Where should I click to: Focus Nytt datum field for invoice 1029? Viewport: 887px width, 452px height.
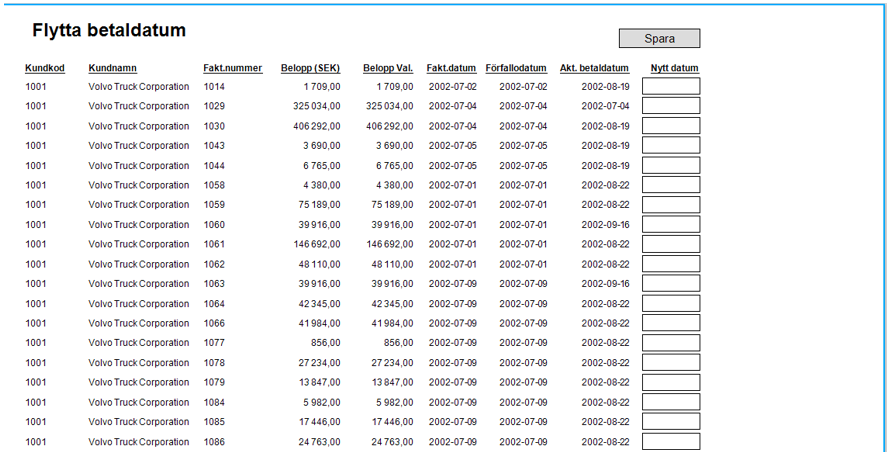[671, 106]
